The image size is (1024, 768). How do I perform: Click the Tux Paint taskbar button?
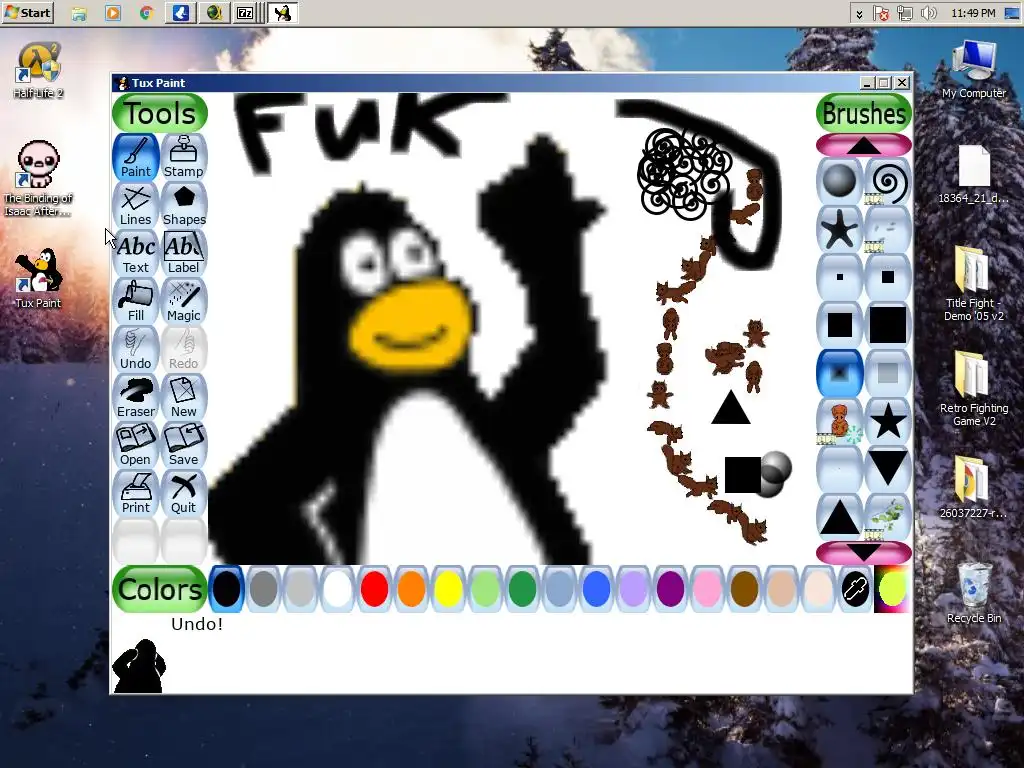[283, 12]
